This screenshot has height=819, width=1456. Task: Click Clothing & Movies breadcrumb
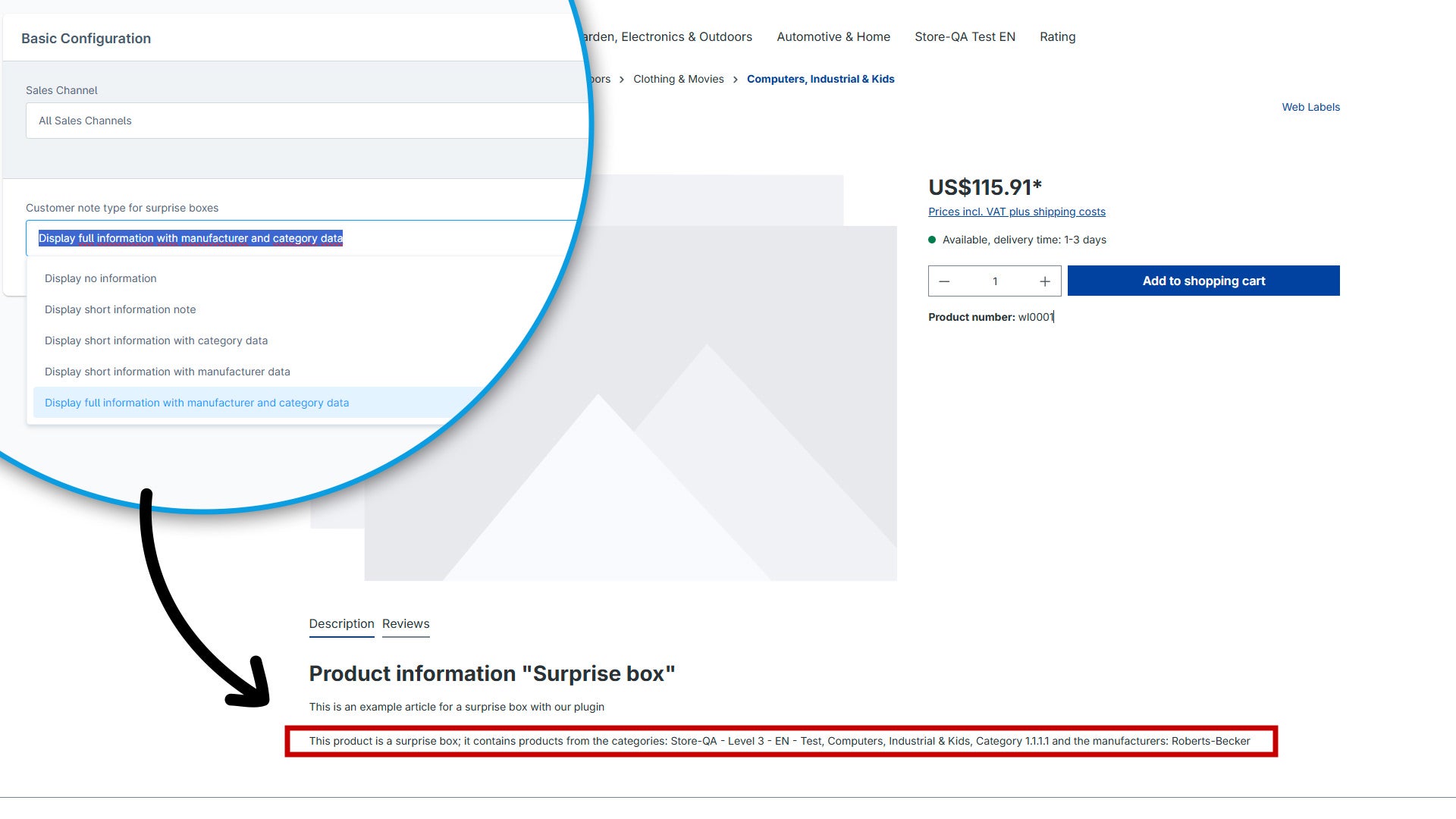point(679,79)
